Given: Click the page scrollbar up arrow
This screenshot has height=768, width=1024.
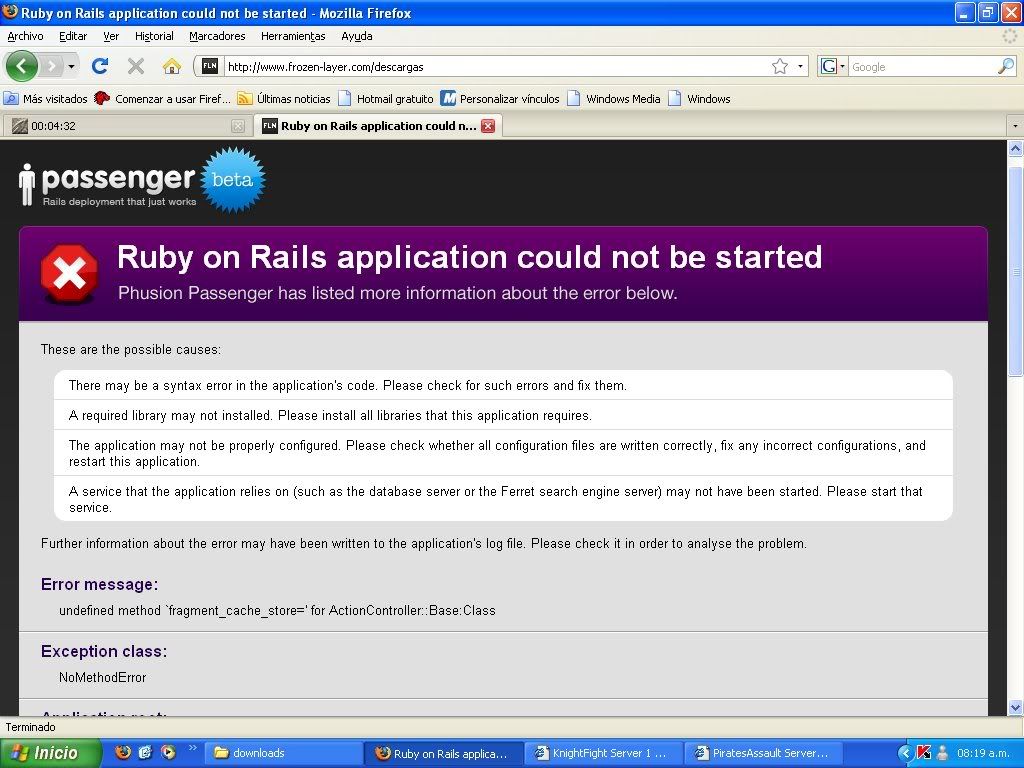Looking at the screenshot, I should click(1016, 148).
